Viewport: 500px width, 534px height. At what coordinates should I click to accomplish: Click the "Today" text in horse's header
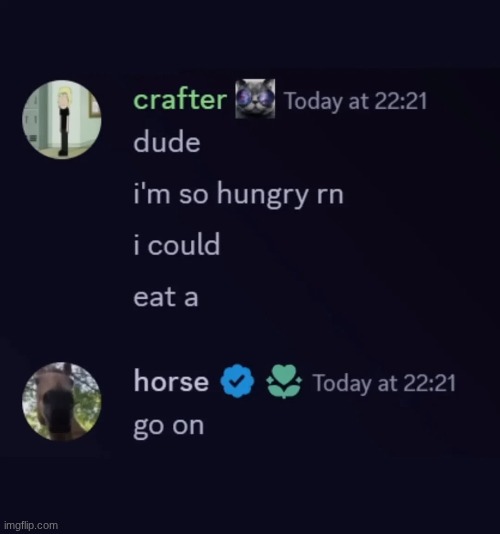(x=343, y=384)
